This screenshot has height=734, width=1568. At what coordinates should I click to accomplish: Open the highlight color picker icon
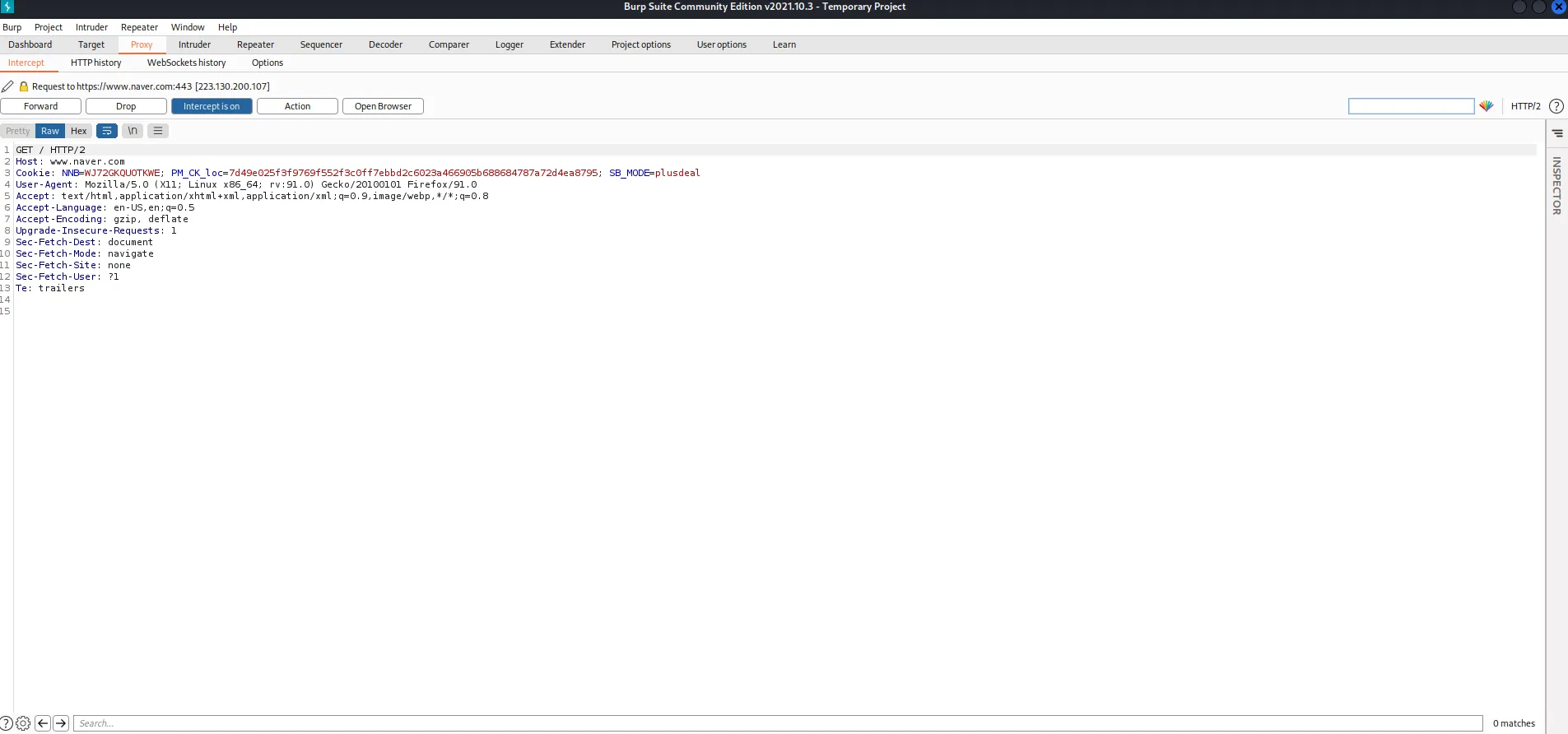tap(1487, 106)
